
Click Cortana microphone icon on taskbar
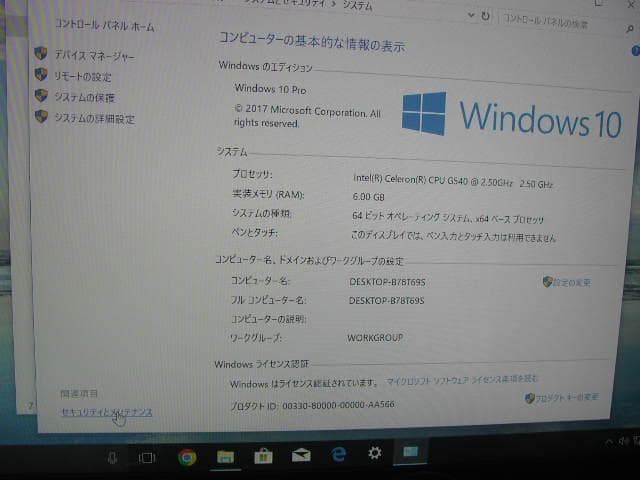113,458
